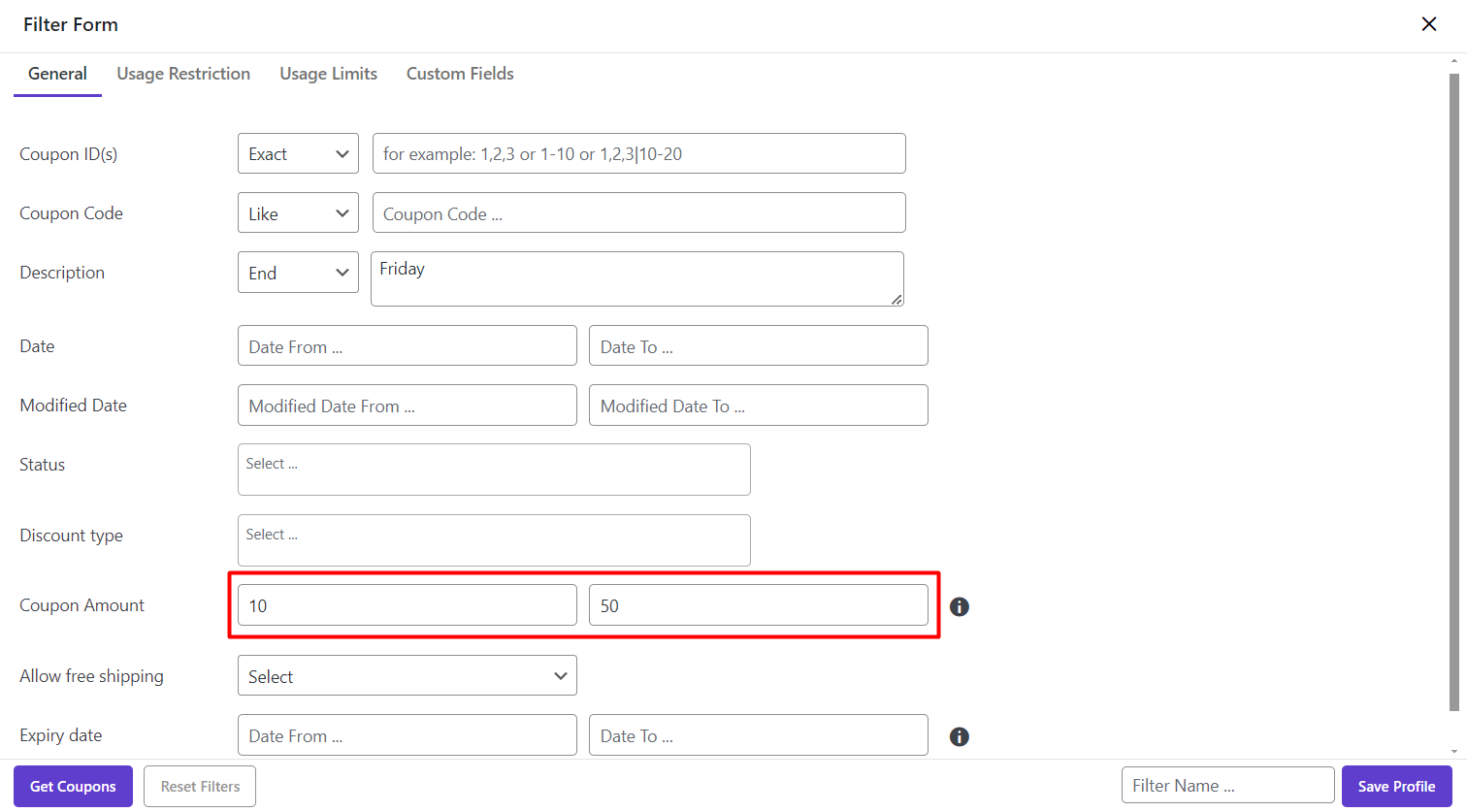Click the vertical scrollbar of the form
Screen dimensions: 1467x812
click(1453, 388)
